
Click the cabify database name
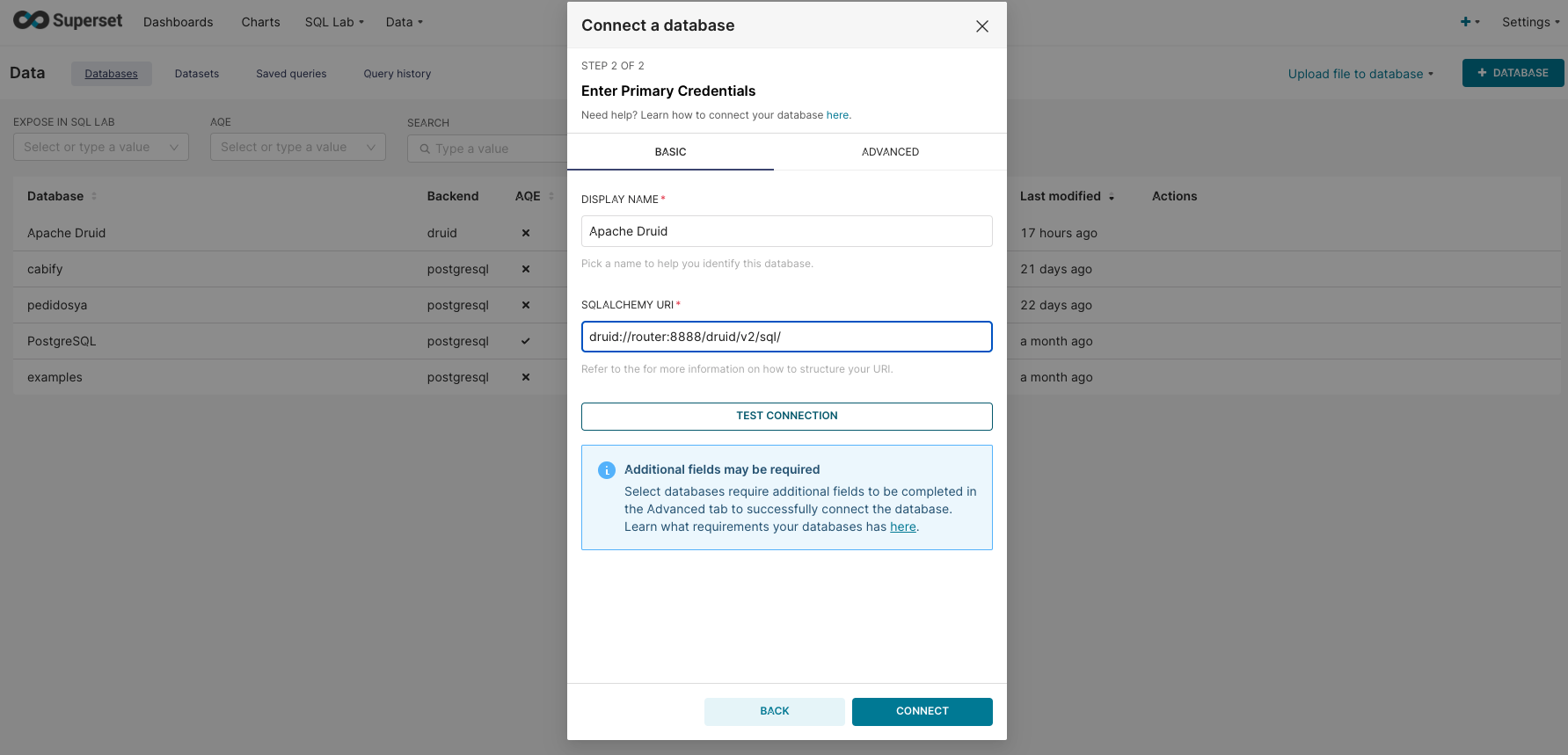coord(45,269)
